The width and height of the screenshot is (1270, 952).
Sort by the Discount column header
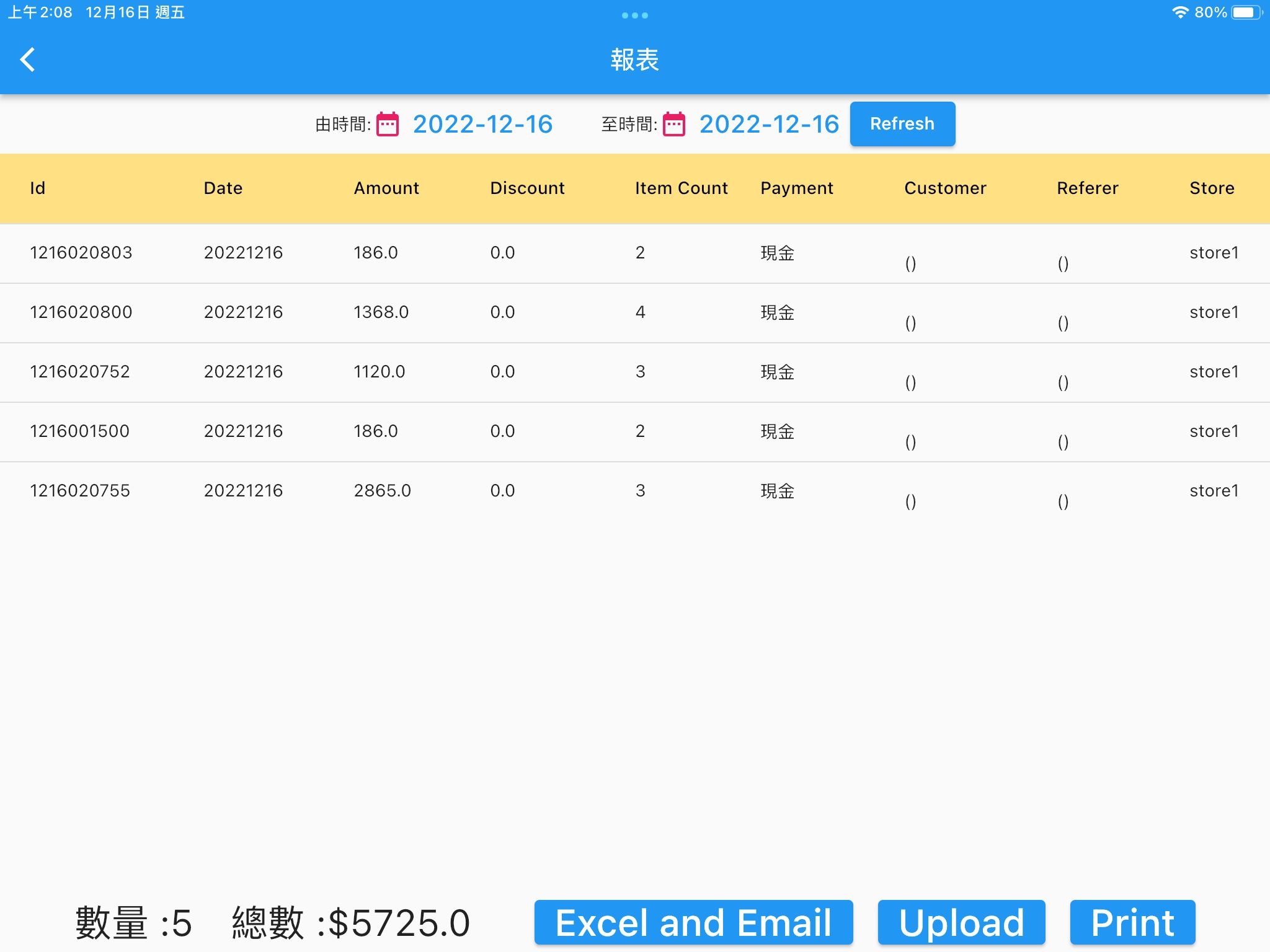click(527, 188)
